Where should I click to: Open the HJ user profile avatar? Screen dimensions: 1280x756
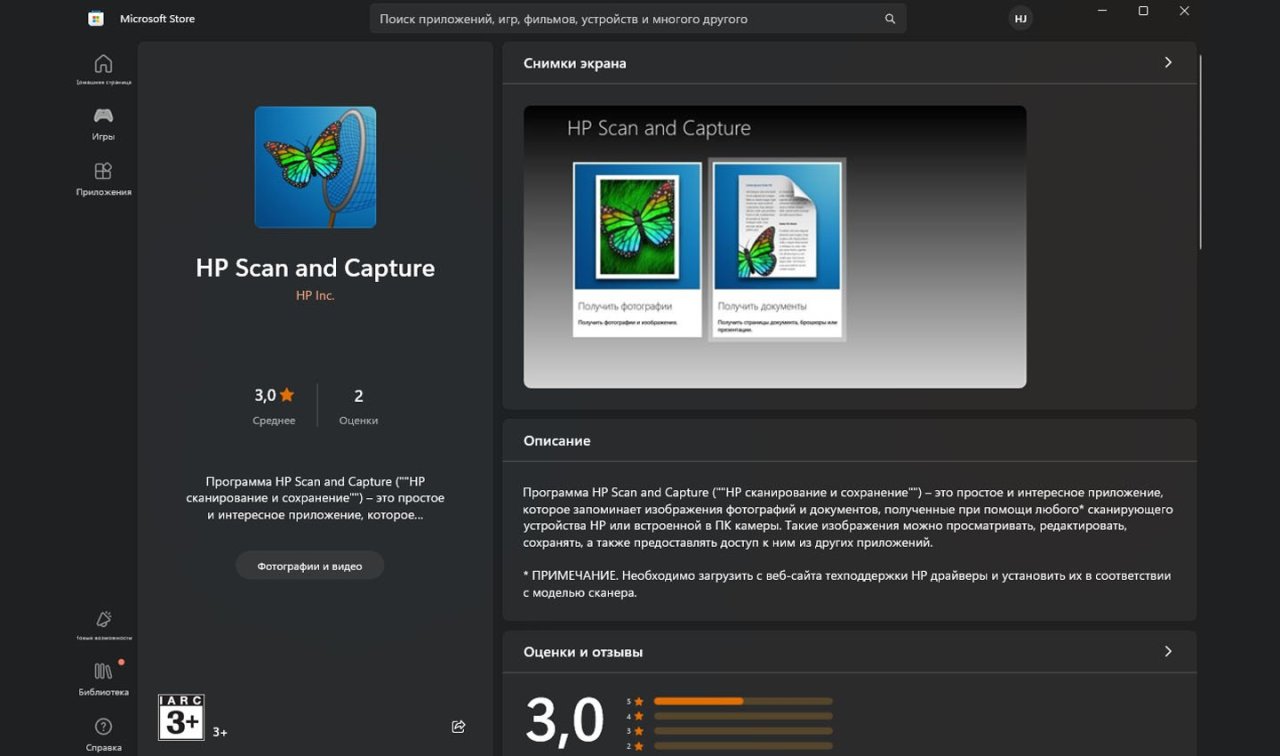coord(1020,19)
